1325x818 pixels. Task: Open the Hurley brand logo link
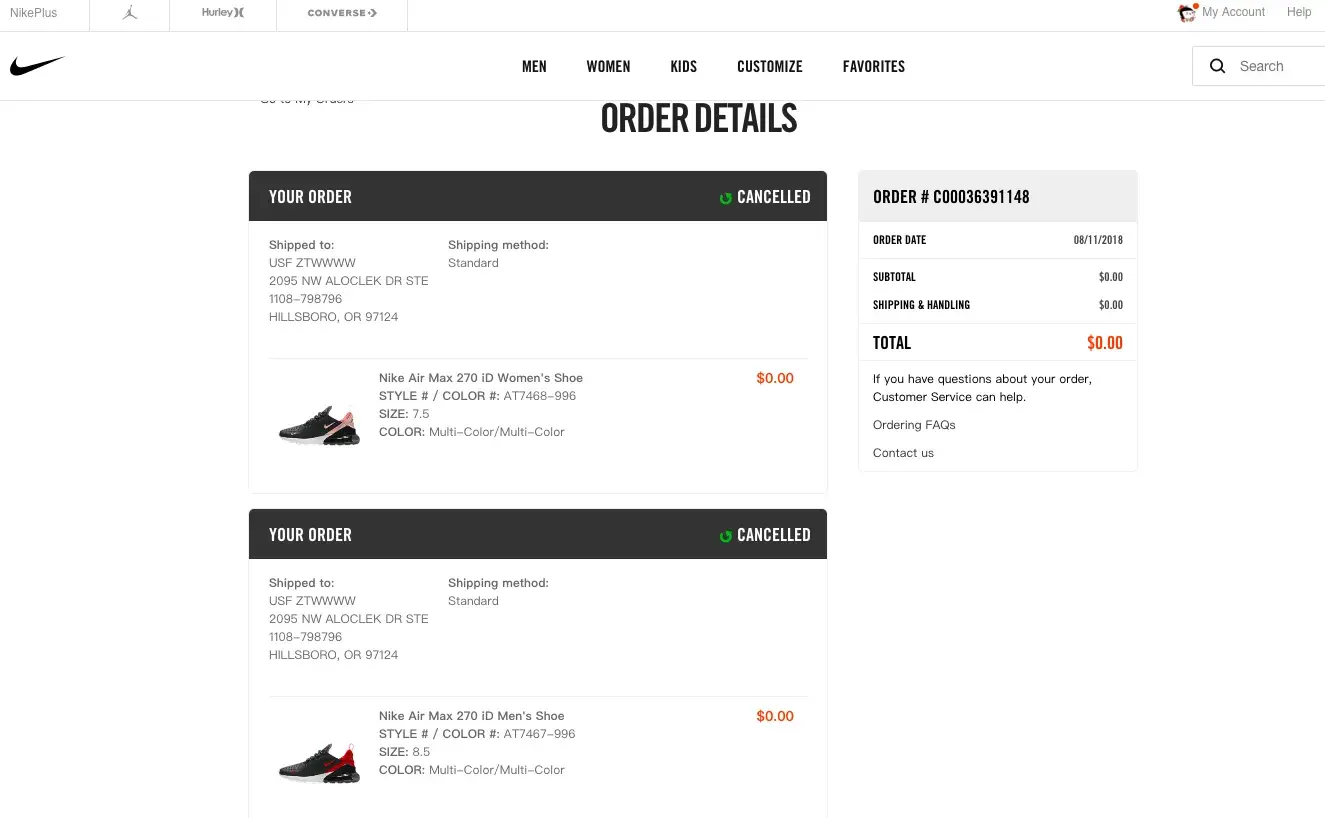click(222, 13)
